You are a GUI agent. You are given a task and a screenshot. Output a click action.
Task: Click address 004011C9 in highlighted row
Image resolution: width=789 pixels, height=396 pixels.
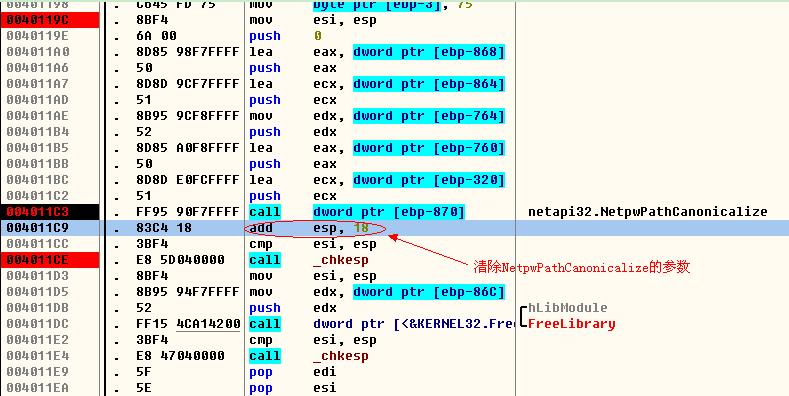[38, 228]
